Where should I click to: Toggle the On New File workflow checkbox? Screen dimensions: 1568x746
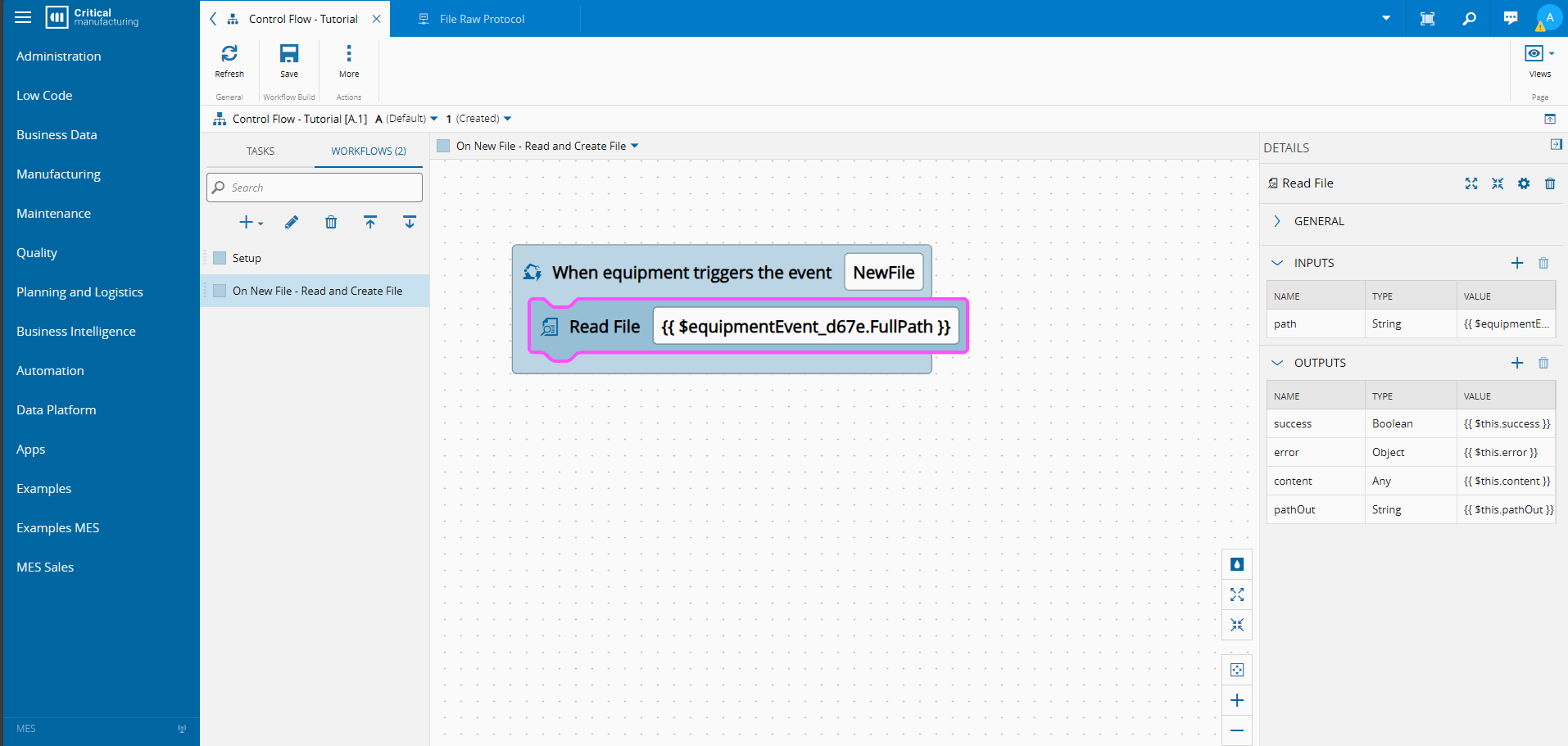point(220,291)
